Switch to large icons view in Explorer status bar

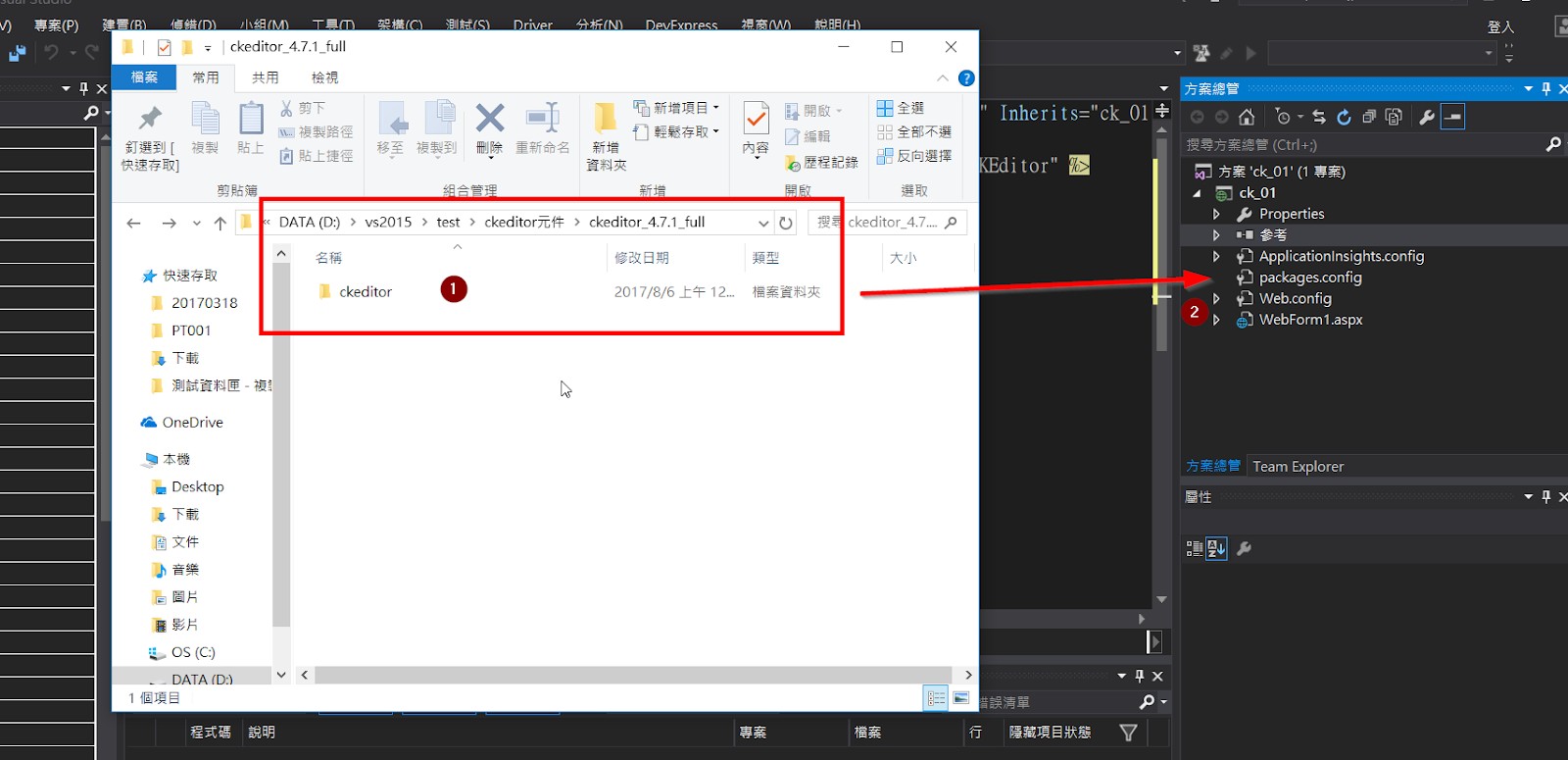960,698
